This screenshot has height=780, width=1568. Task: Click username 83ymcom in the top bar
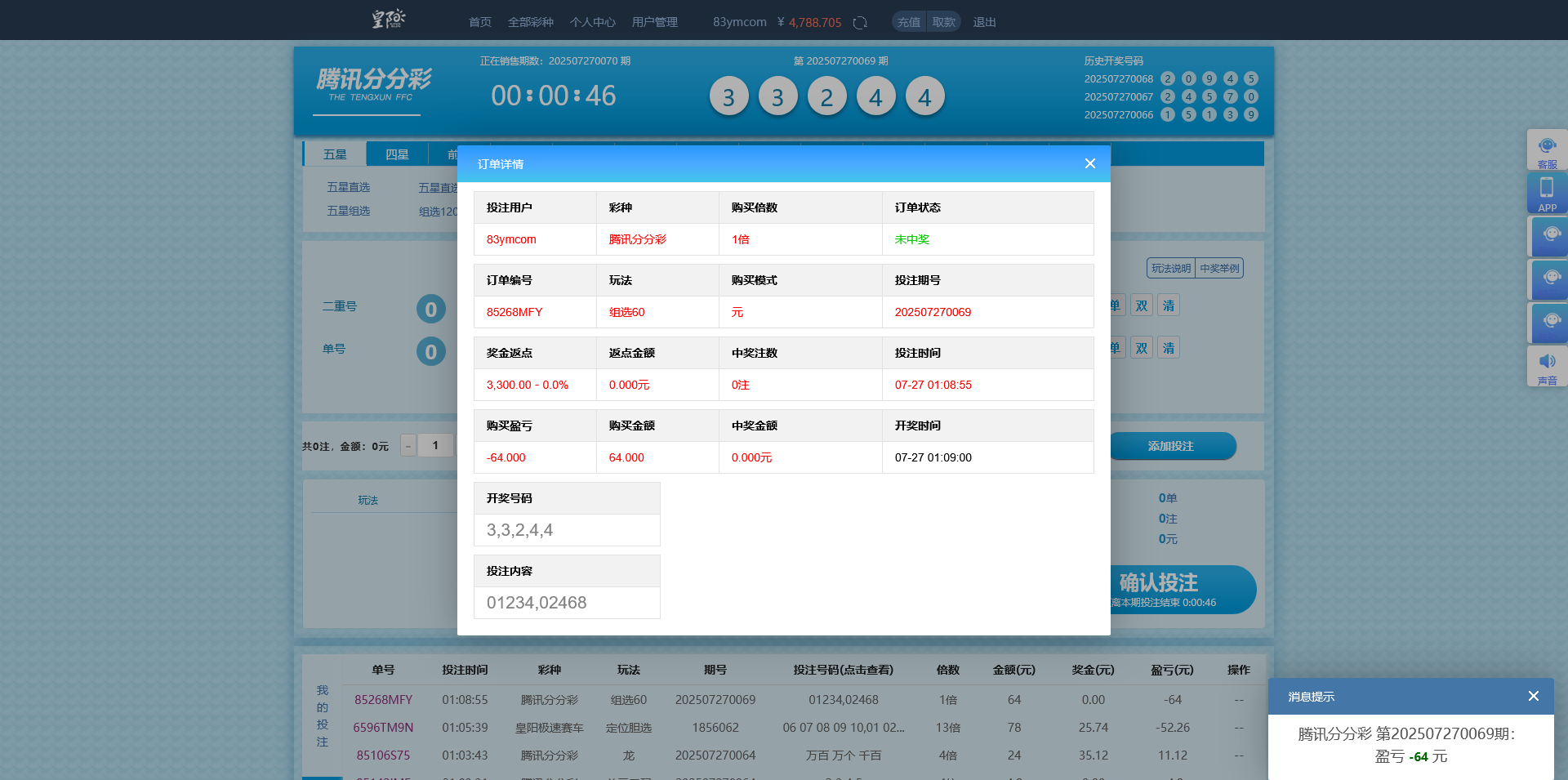pyautogui.click(x=740, y=22)
